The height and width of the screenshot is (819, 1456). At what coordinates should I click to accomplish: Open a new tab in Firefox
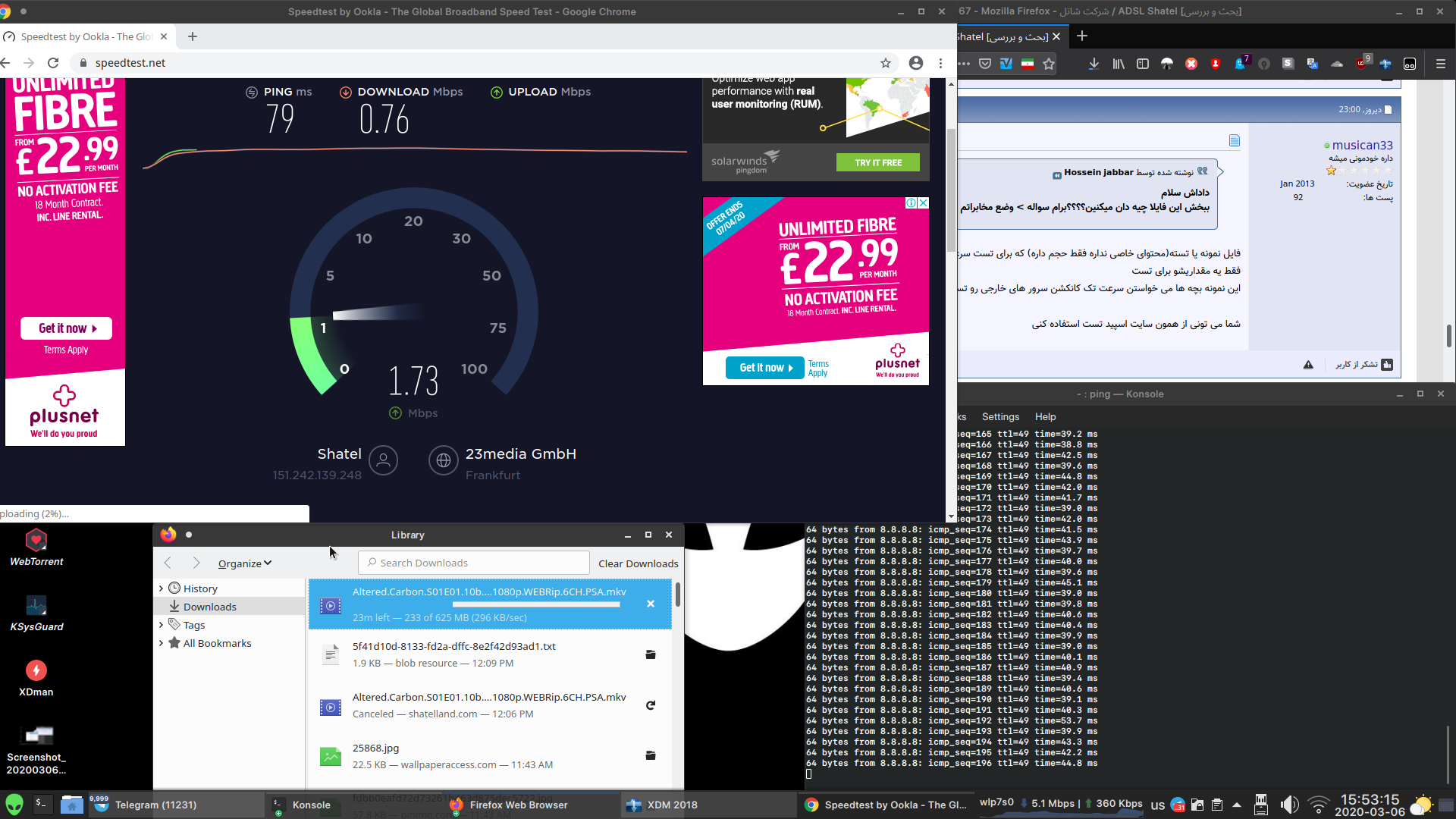click(x=1082, y=36)
